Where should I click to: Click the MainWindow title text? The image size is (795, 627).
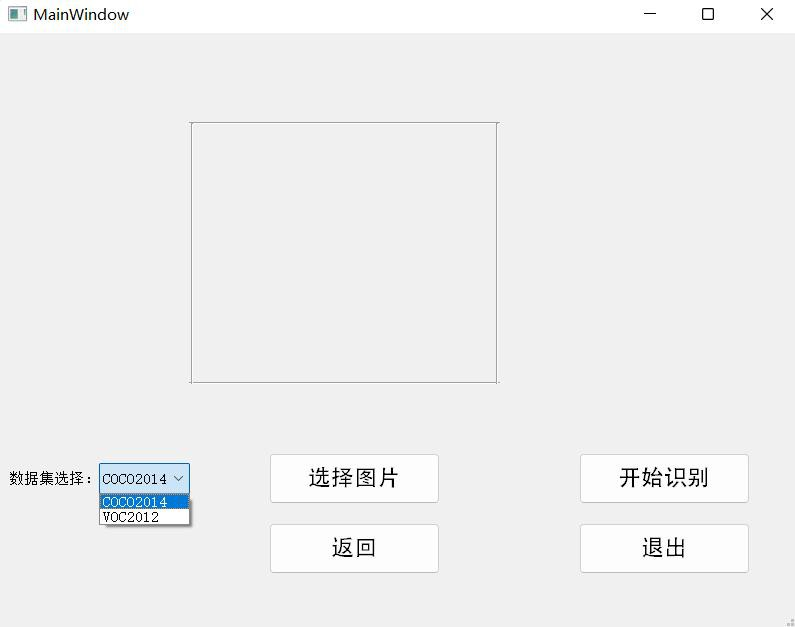pos(81,15)
